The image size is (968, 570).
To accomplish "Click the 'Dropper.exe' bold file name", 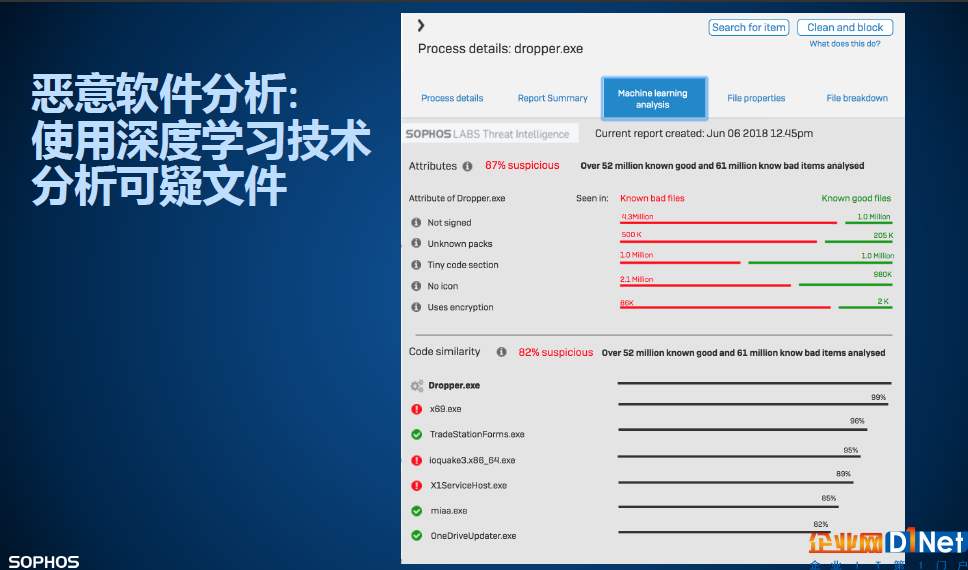I will point(454,385).
